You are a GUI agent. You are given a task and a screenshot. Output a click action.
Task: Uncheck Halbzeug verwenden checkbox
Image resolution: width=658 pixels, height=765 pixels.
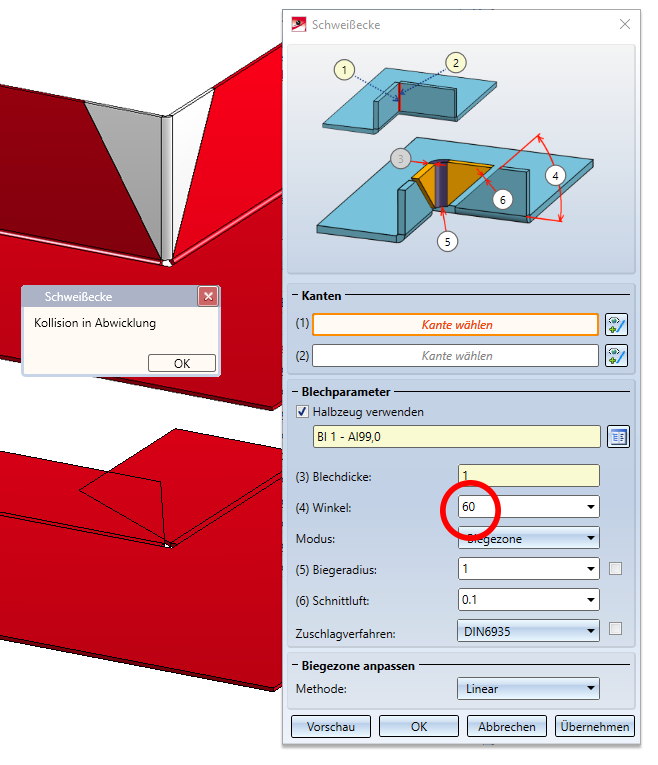(302, 412)
